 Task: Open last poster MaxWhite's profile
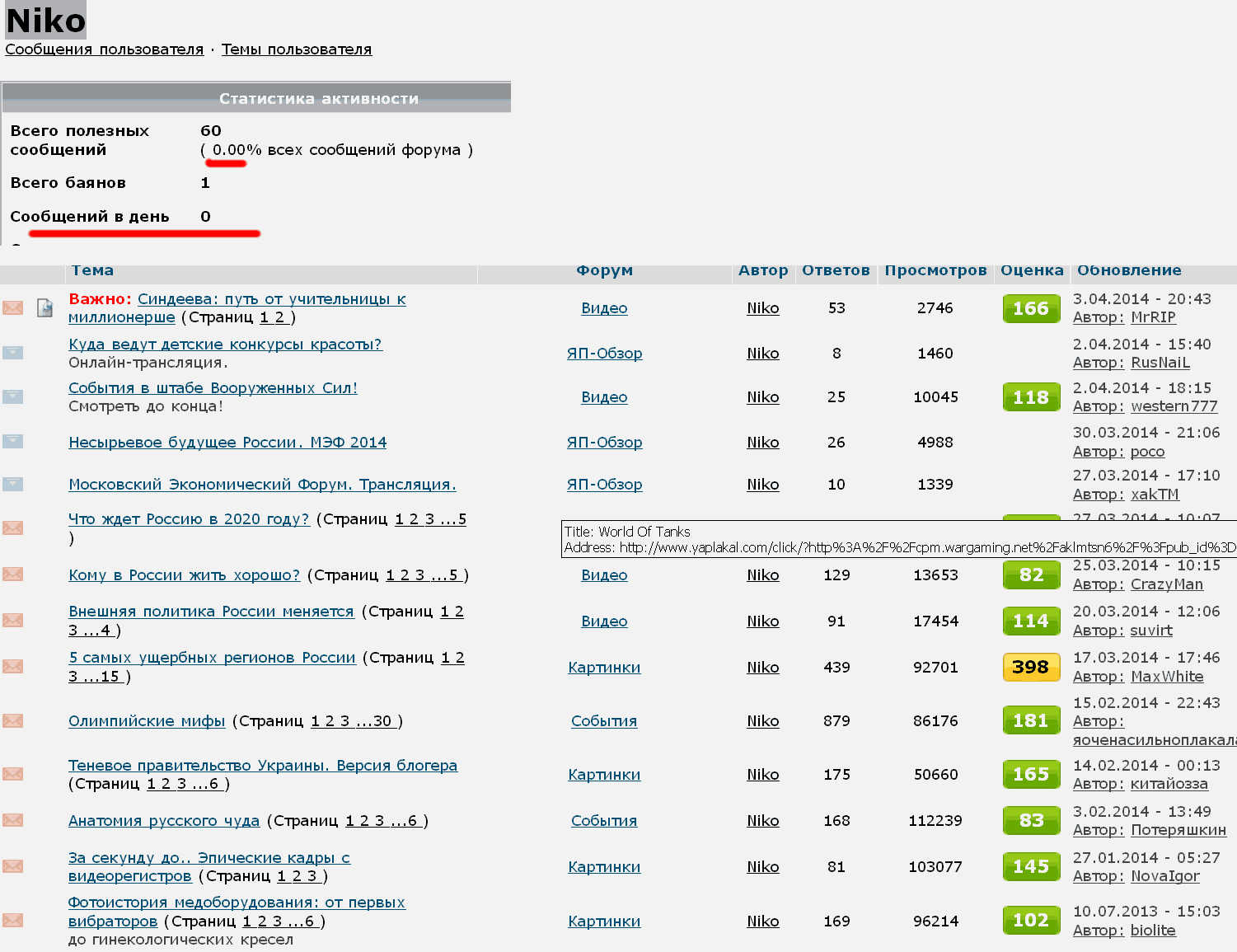(1167, 677)
